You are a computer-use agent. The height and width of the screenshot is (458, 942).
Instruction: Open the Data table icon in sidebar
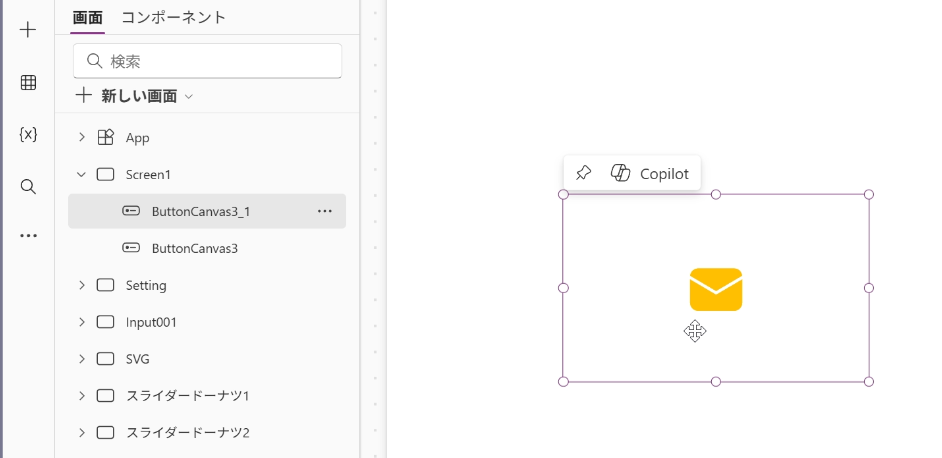[28, 83]
